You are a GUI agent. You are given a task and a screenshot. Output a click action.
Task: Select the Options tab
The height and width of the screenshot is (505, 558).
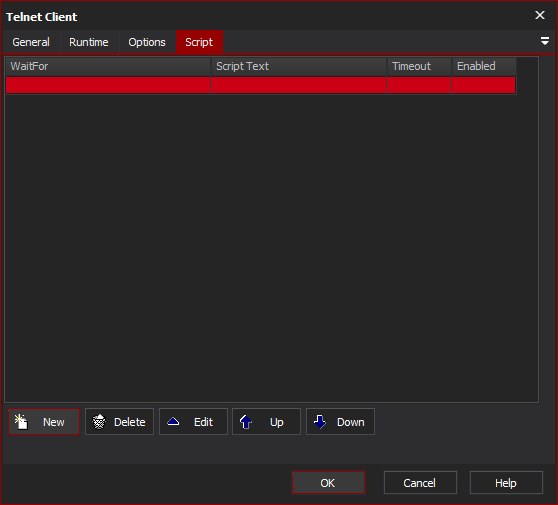coord(147,42)
